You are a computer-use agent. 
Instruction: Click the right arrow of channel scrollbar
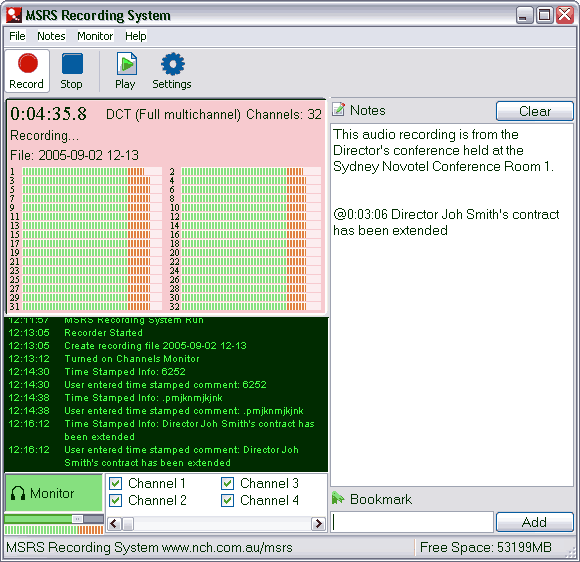tap(318, 523)
